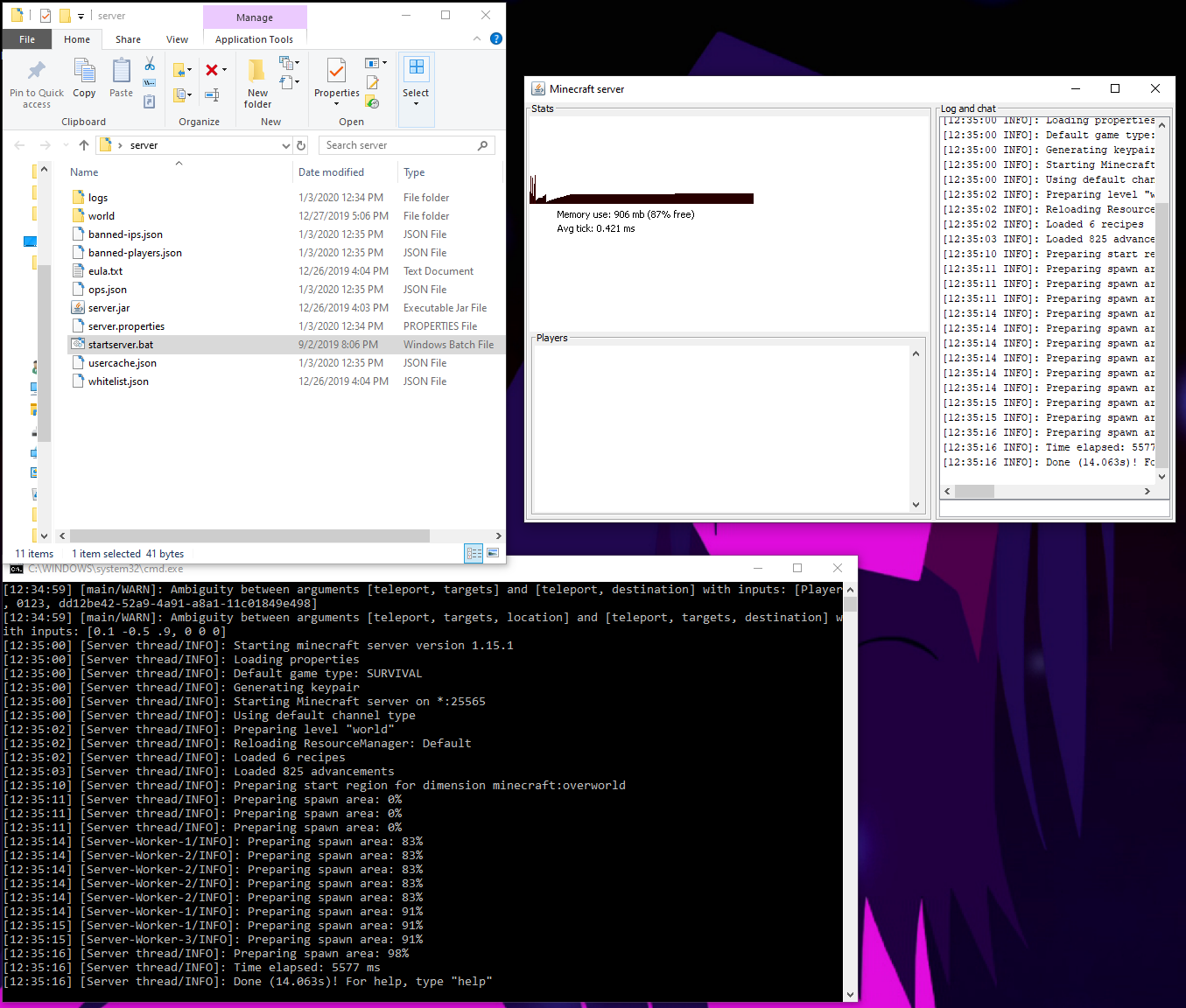Select whitelist.json file
Viewport: 1186px width, 1008px height.
(286, 381)
